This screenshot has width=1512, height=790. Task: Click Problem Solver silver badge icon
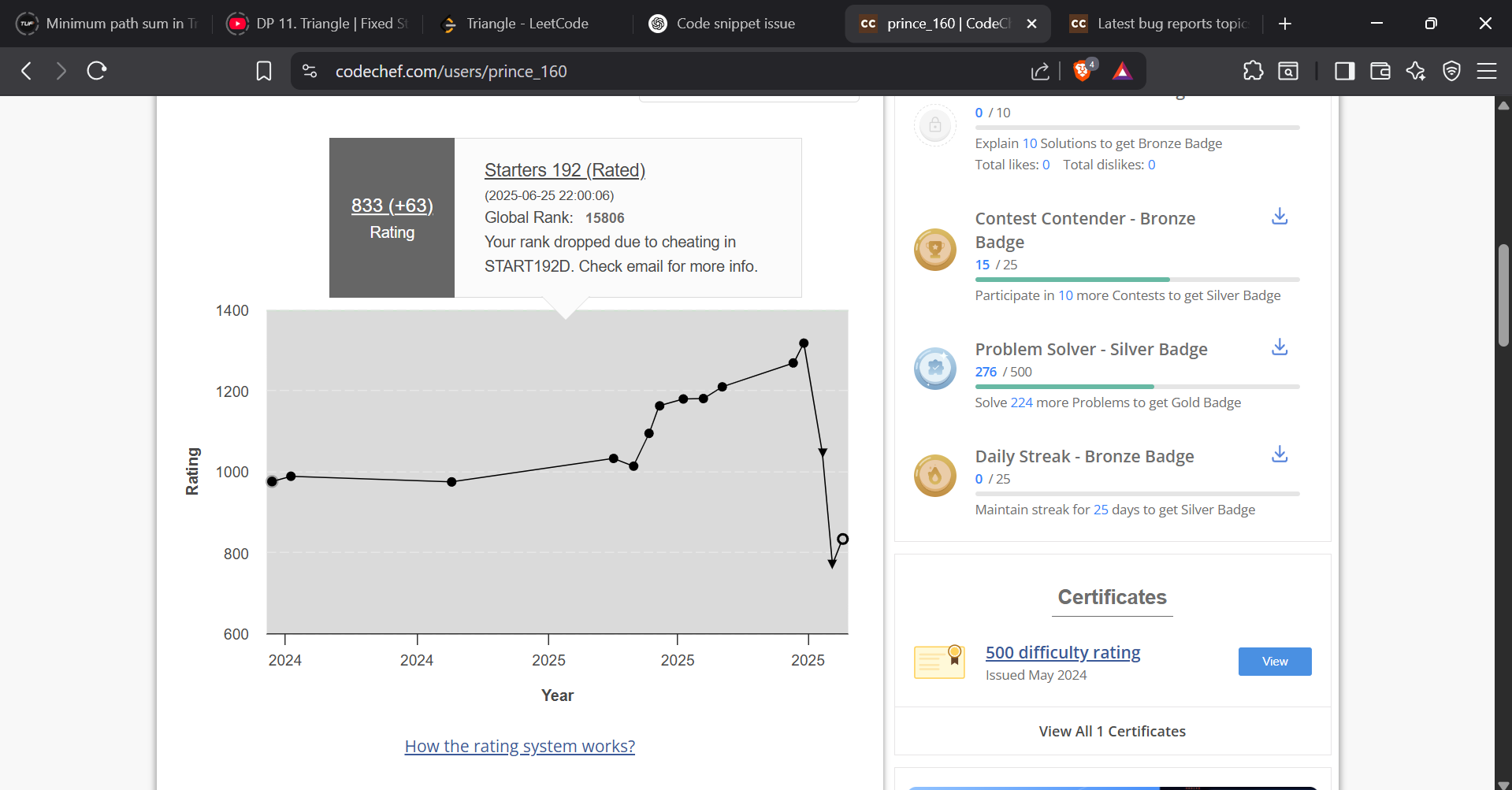[x=935, y=369]
